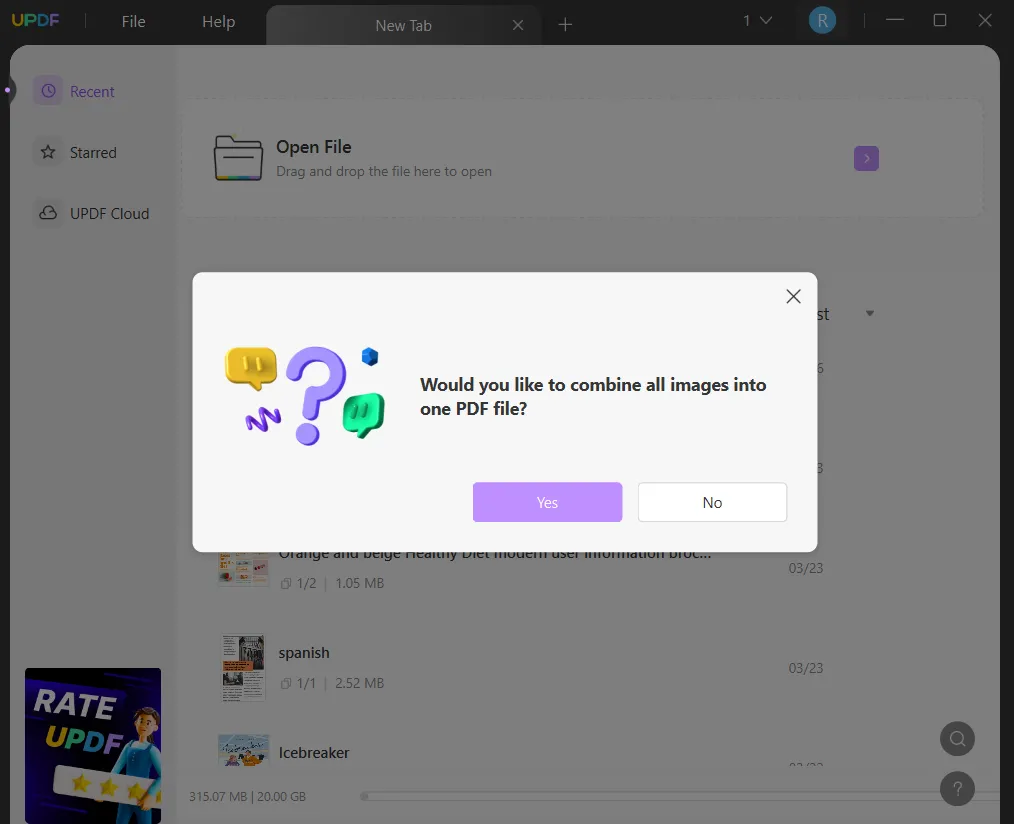Maximize the UPDF window

(940, 20)
